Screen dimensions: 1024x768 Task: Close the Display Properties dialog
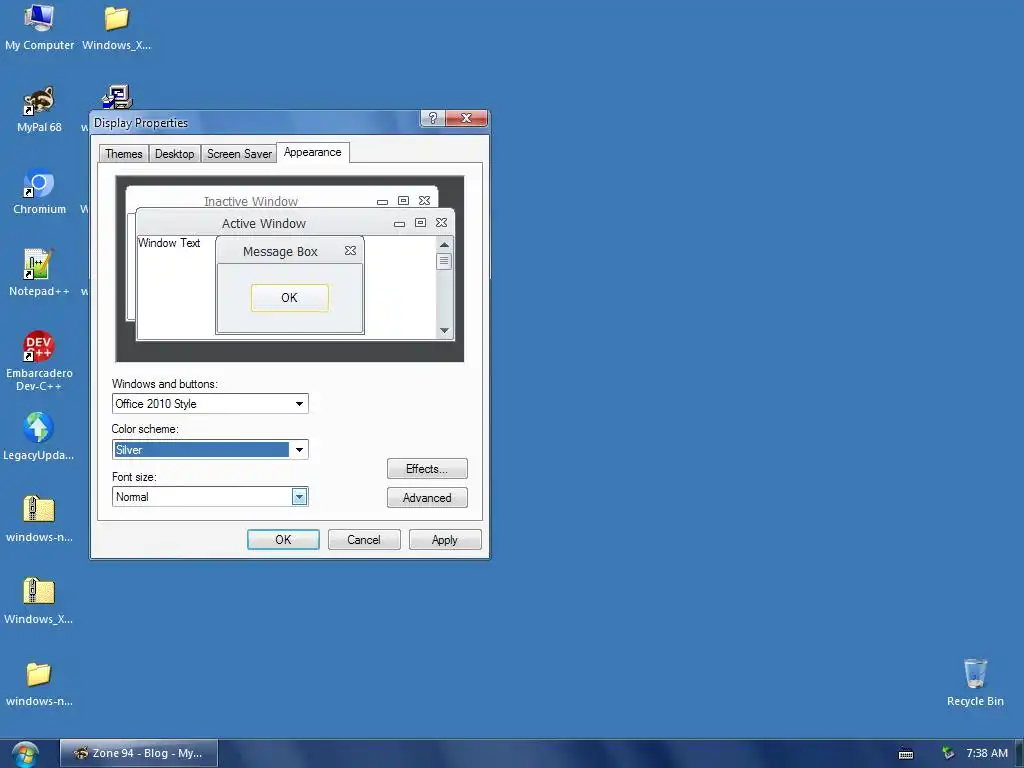tap(466, 118)
